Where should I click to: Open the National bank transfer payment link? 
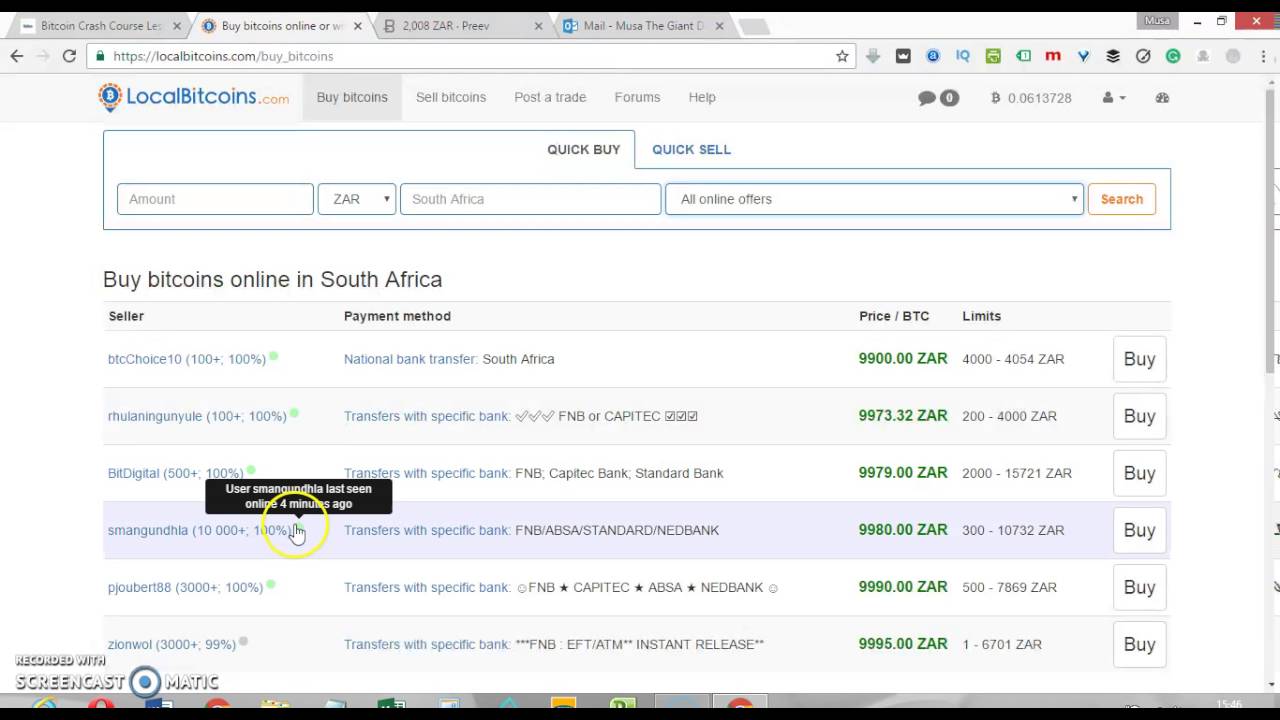point(411,359)
